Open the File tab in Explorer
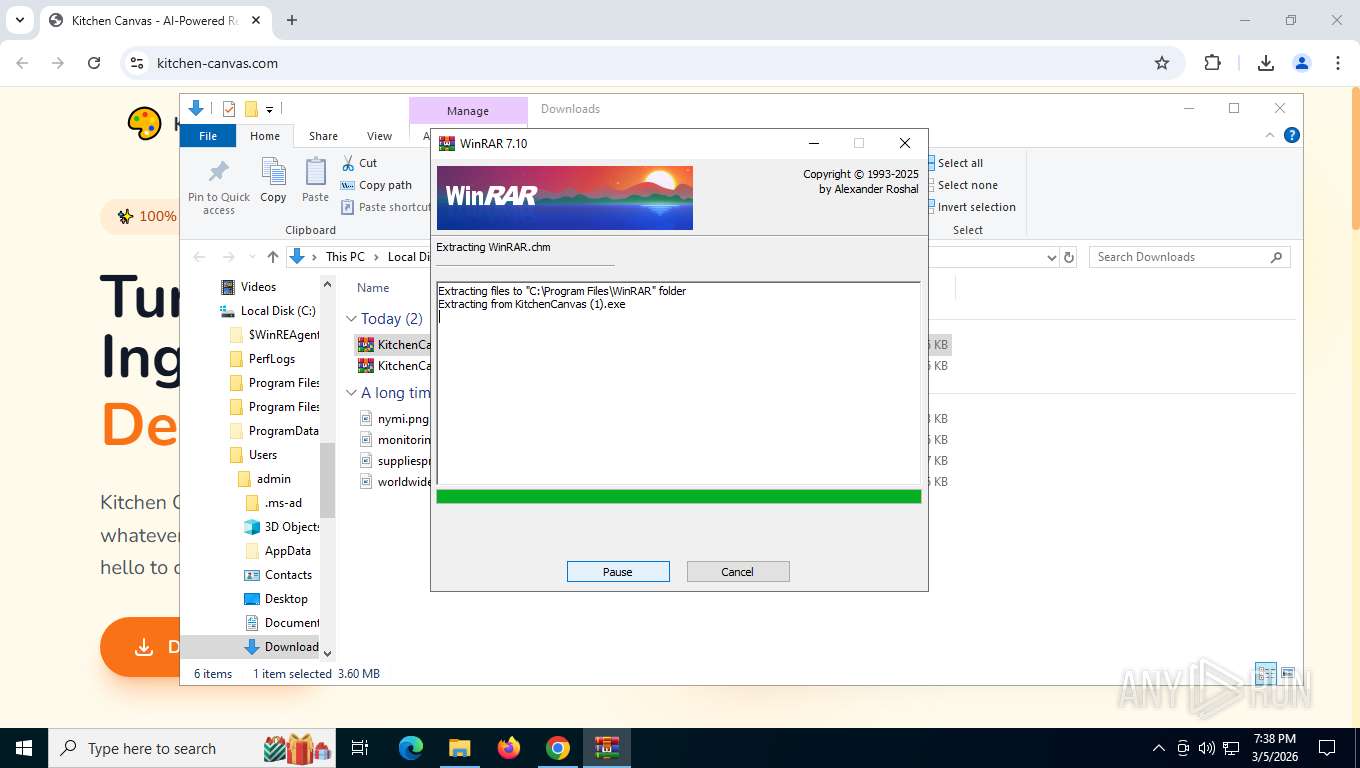This screenshot has width=1360, height=768. (208, 136)
